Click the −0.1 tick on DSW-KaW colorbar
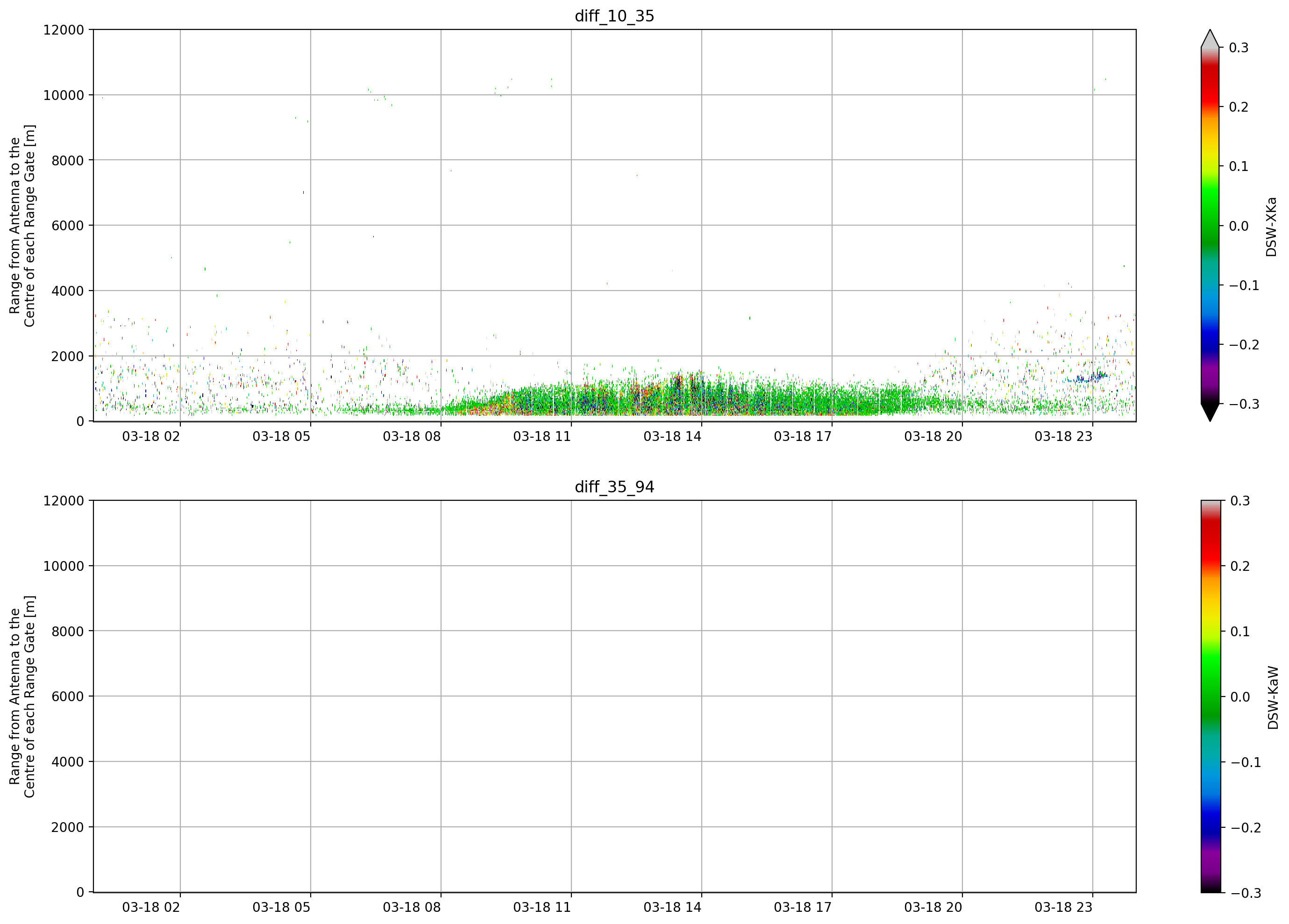 tap(1245, 763)
